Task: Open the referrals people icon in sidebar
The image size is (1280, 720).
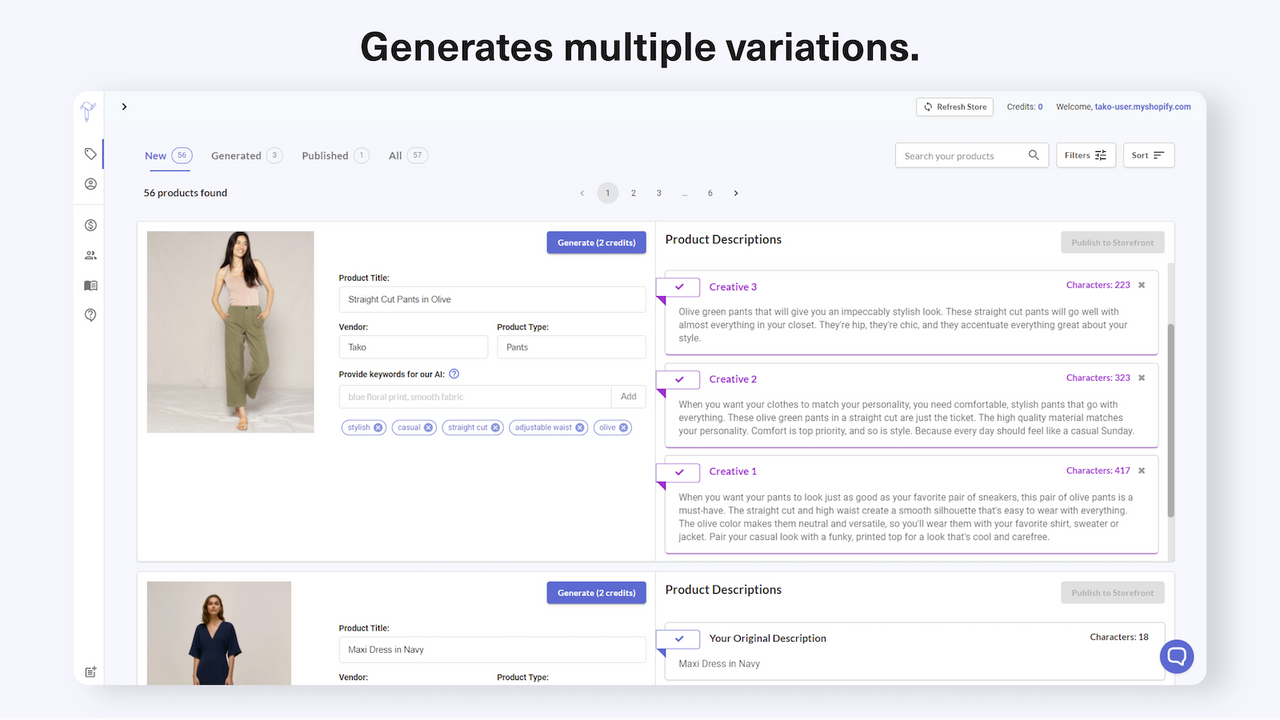Action: pyautogui.click(x=89, y=255)
